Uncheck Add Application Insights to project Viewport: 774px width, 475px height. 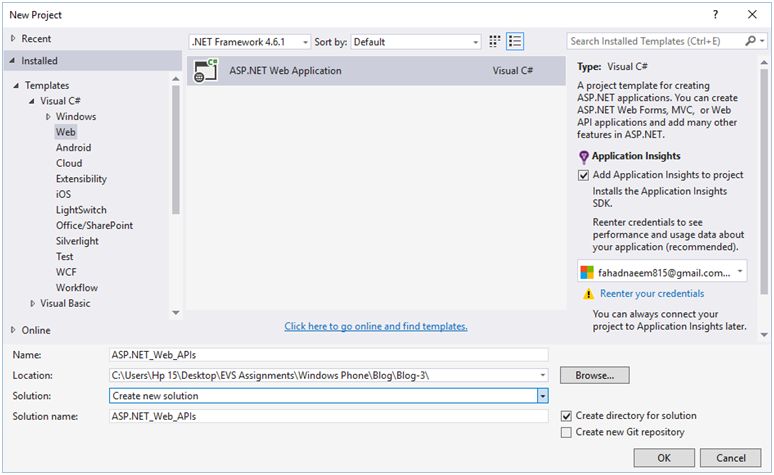pos(583,175)
